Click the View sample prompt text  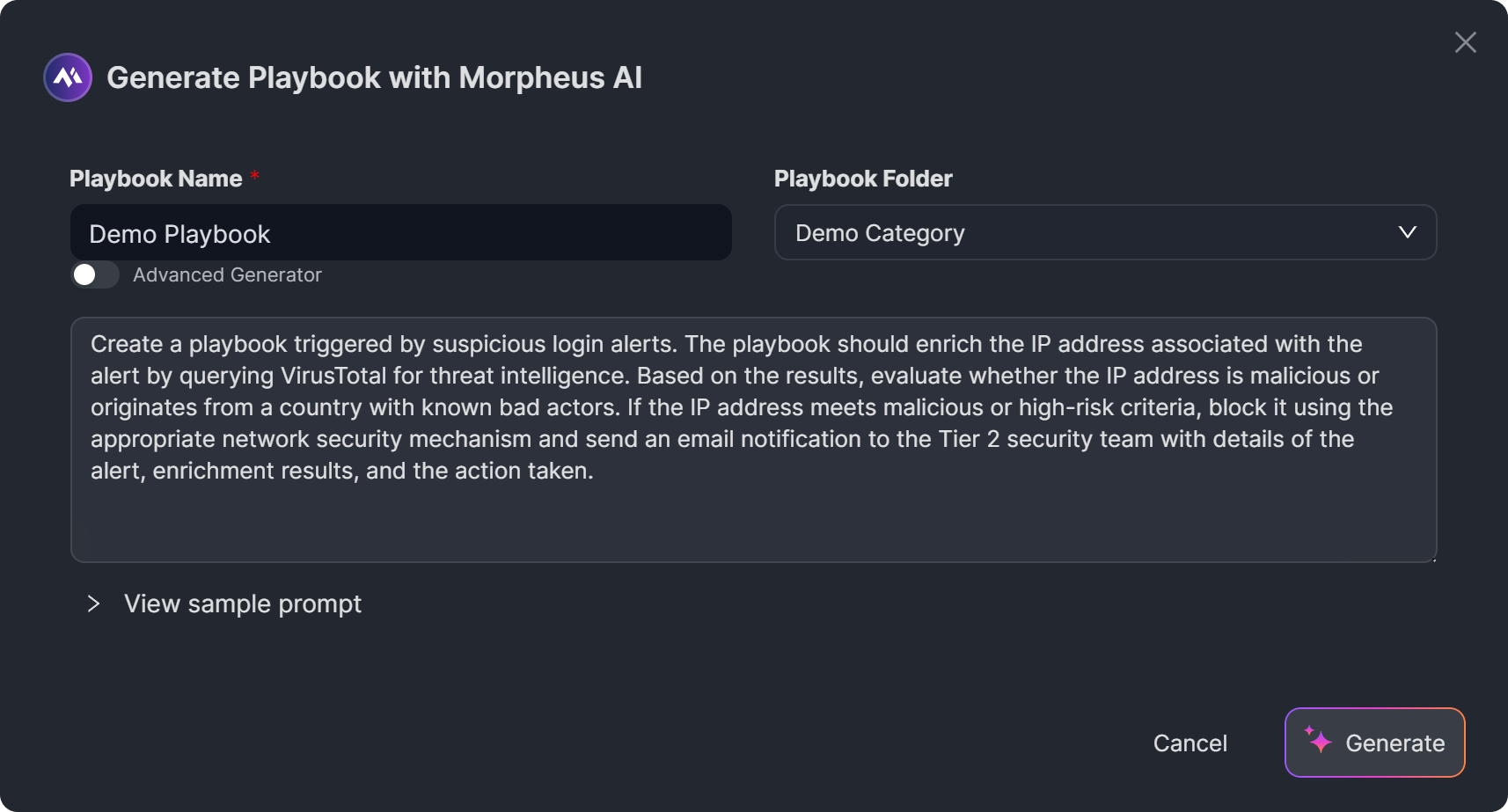243,604
